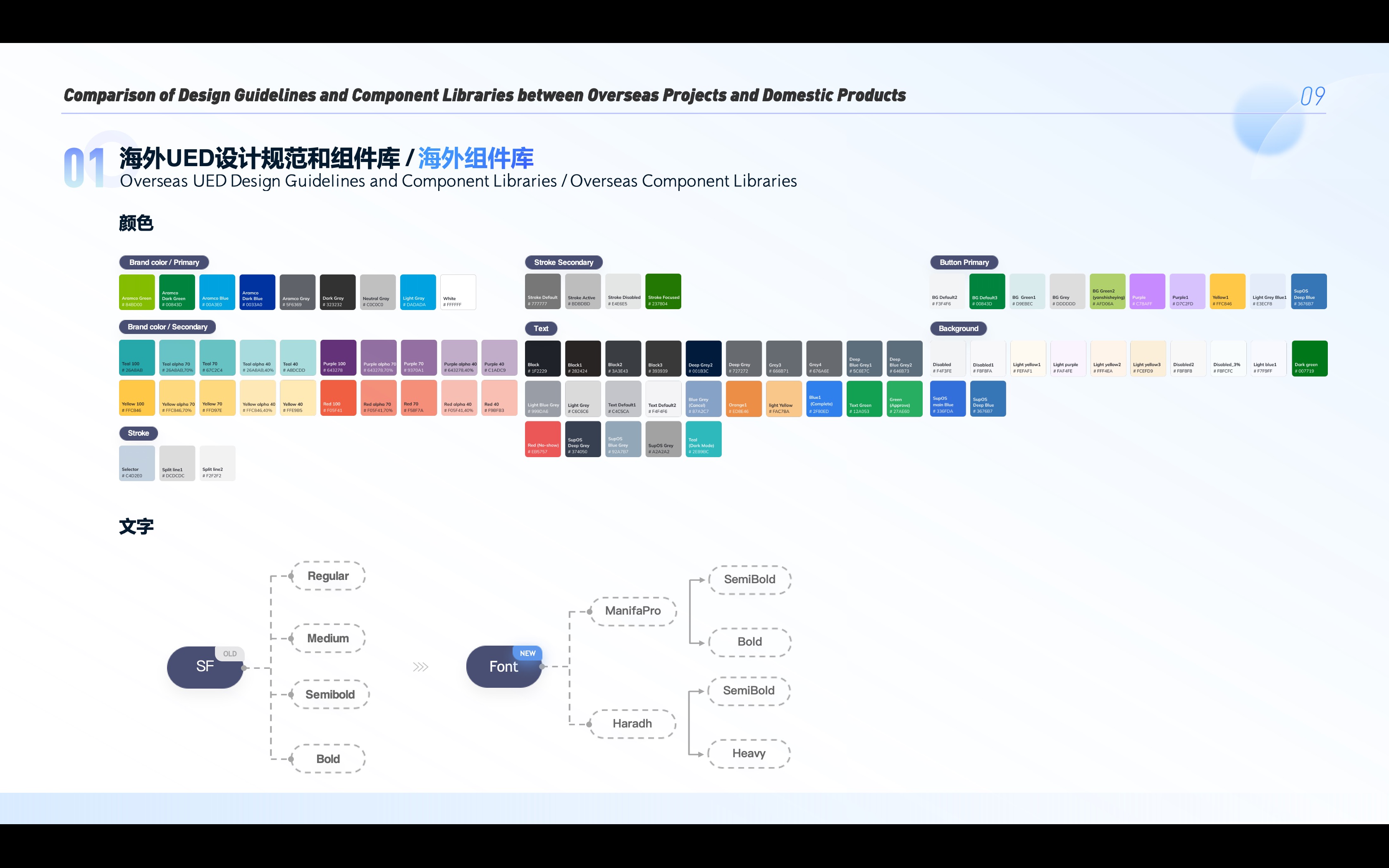Screen dimensions: 1389x868
Task: Select the SupOS Deep Grey #374050 swatch
Action: tap(582, 439)
